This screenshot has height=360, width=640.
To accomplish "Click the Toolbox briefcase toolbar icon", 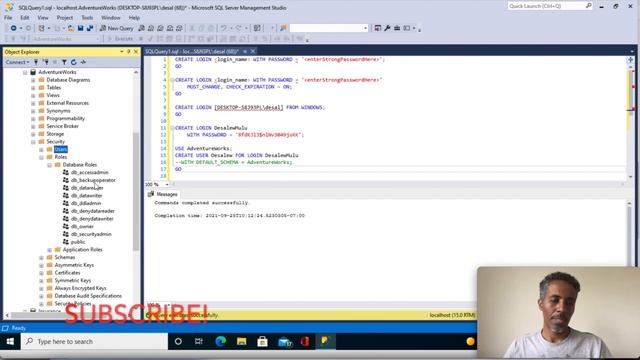I will (397, 28).
